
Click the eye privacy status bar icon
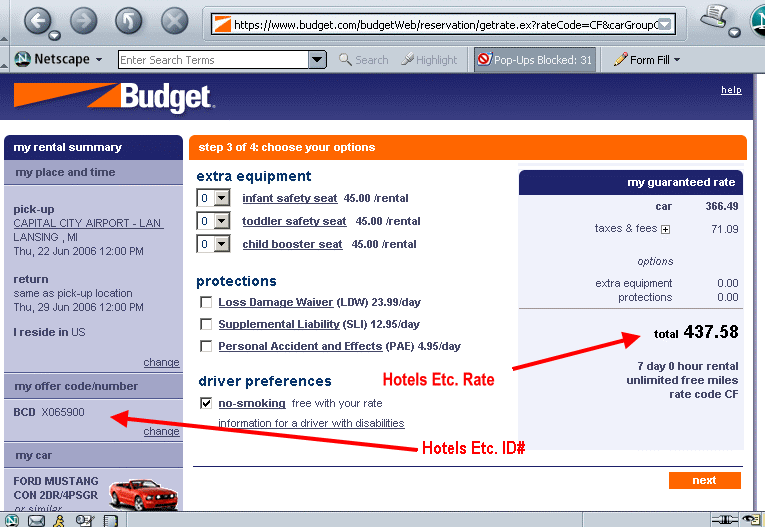coord(752,520)
